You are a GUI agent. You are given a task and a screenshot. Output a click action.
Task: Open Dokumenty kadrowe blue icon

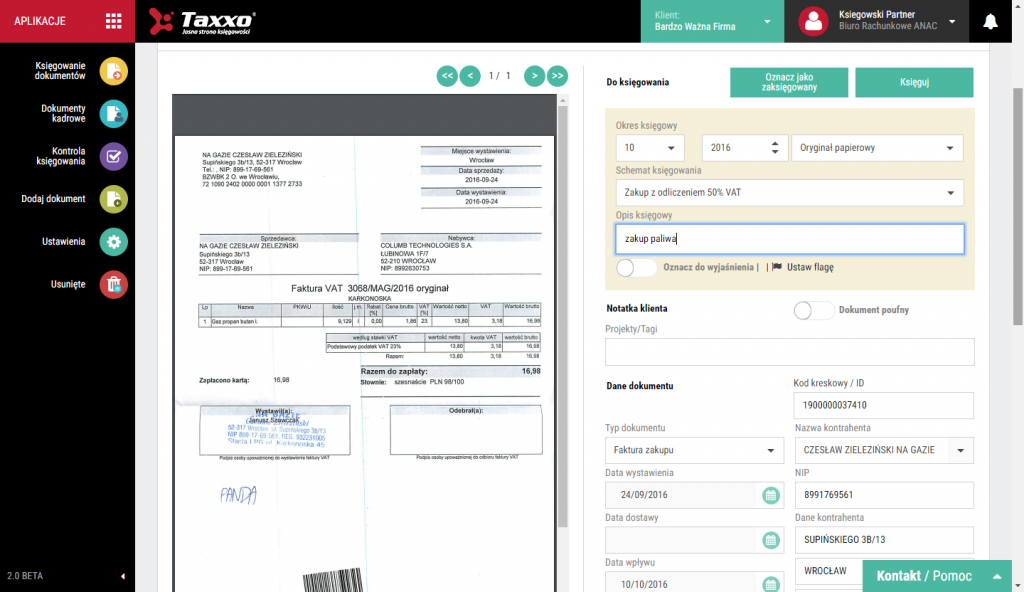tap(114, 114)
